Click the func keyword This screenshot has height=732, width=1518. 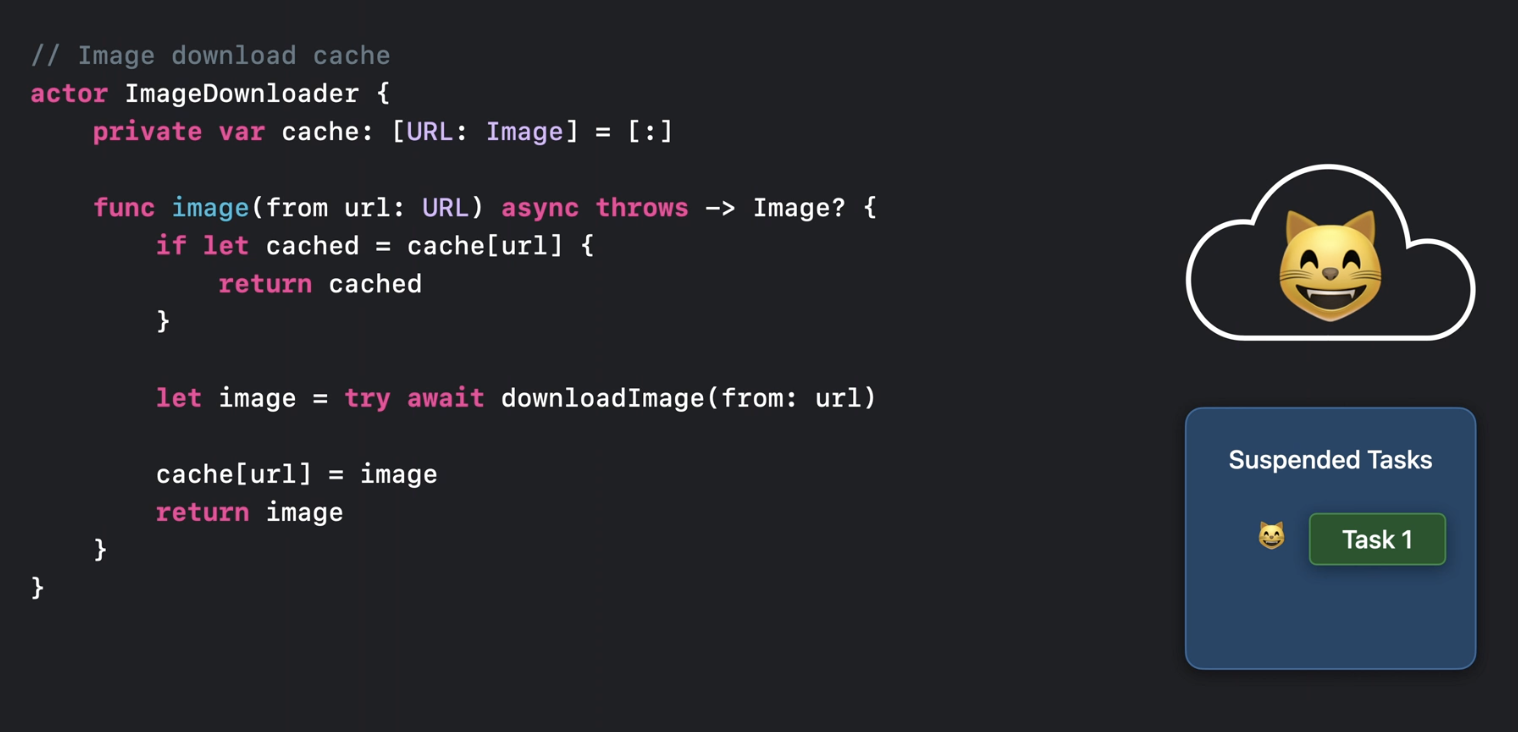coord(124,207)
